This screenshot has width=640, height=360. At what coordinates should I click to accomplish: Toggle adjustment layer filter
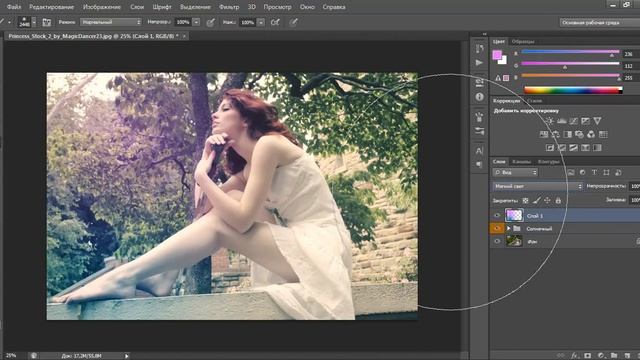pos(582,173)
